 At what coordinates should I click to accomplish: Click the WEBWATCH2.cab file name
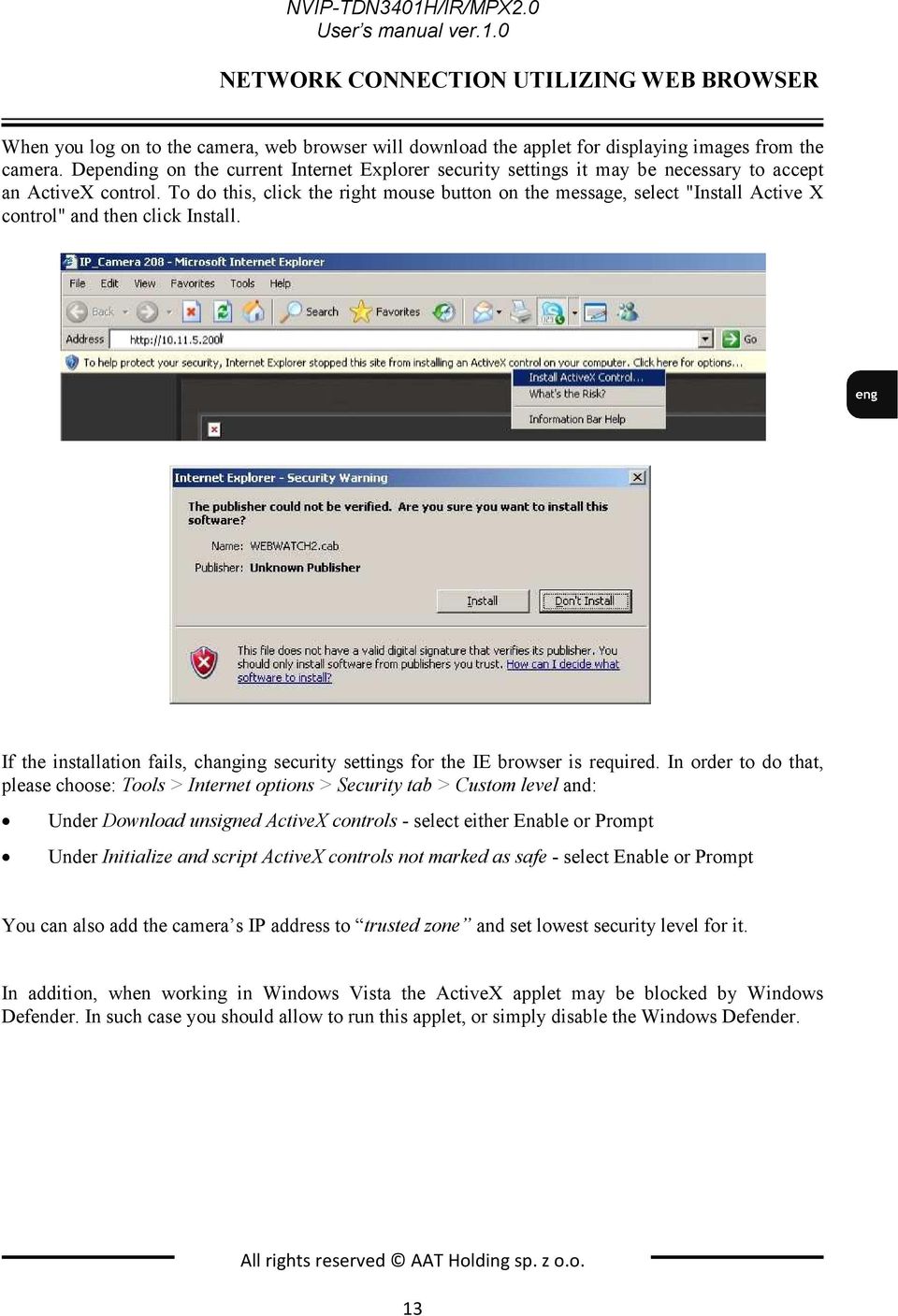coord(295,545)
